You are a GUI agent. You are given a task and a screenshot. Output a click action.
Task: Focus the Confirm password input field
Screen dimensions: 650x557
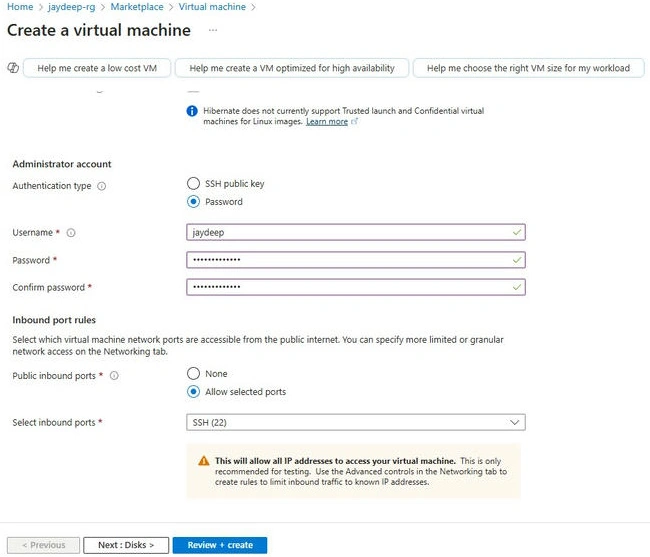click(x=356, y=287)
